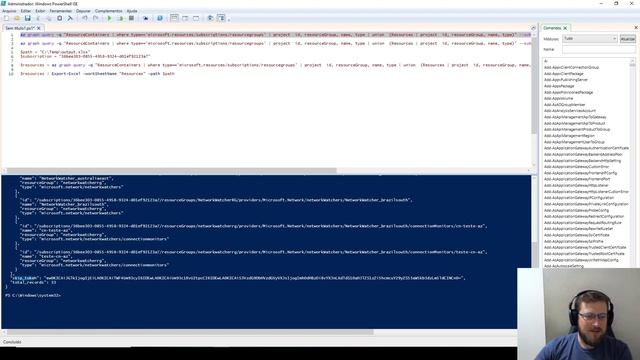Click the Nome filter input field
The image size is (640, 360).
(x=599, y=49)
